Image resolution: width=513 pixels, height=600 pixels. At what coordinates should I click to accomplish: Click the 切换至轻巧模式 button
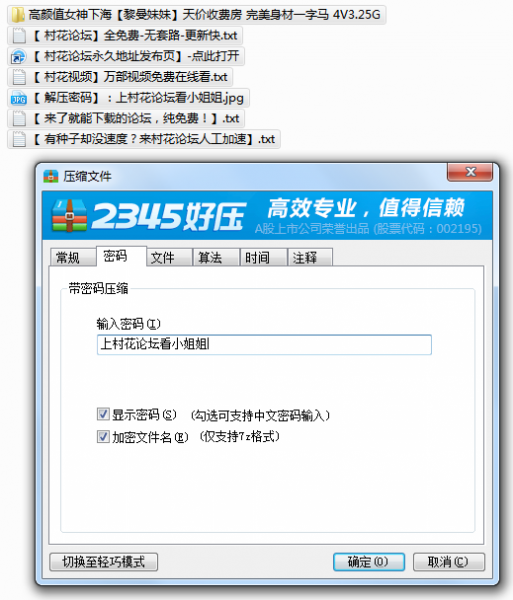point(104,562)
